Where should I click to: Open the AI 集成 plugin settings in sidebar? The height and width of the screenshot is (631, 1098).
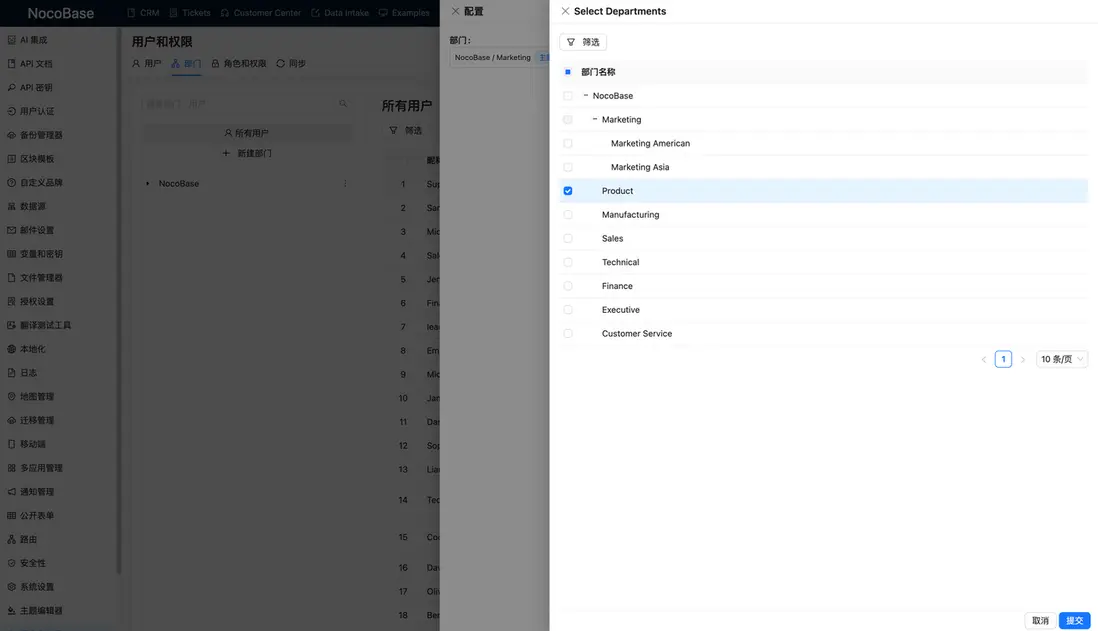[32, 37]
